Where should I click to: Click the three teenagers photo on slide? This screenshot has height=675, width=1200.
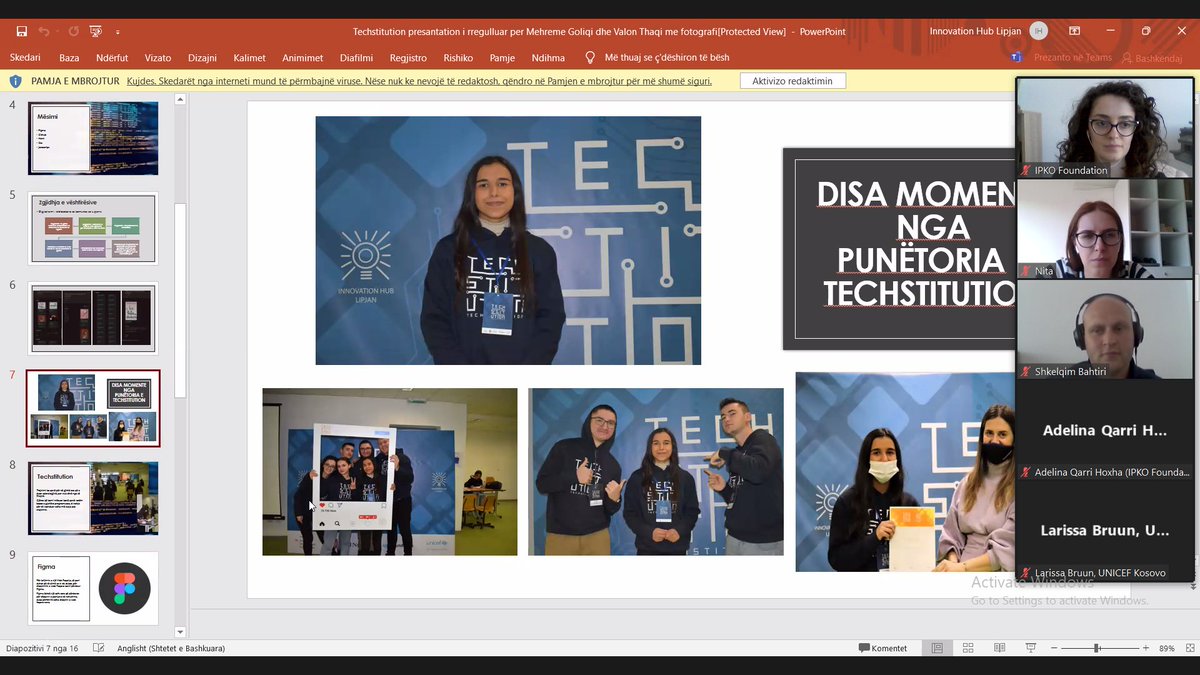[656, 471]
